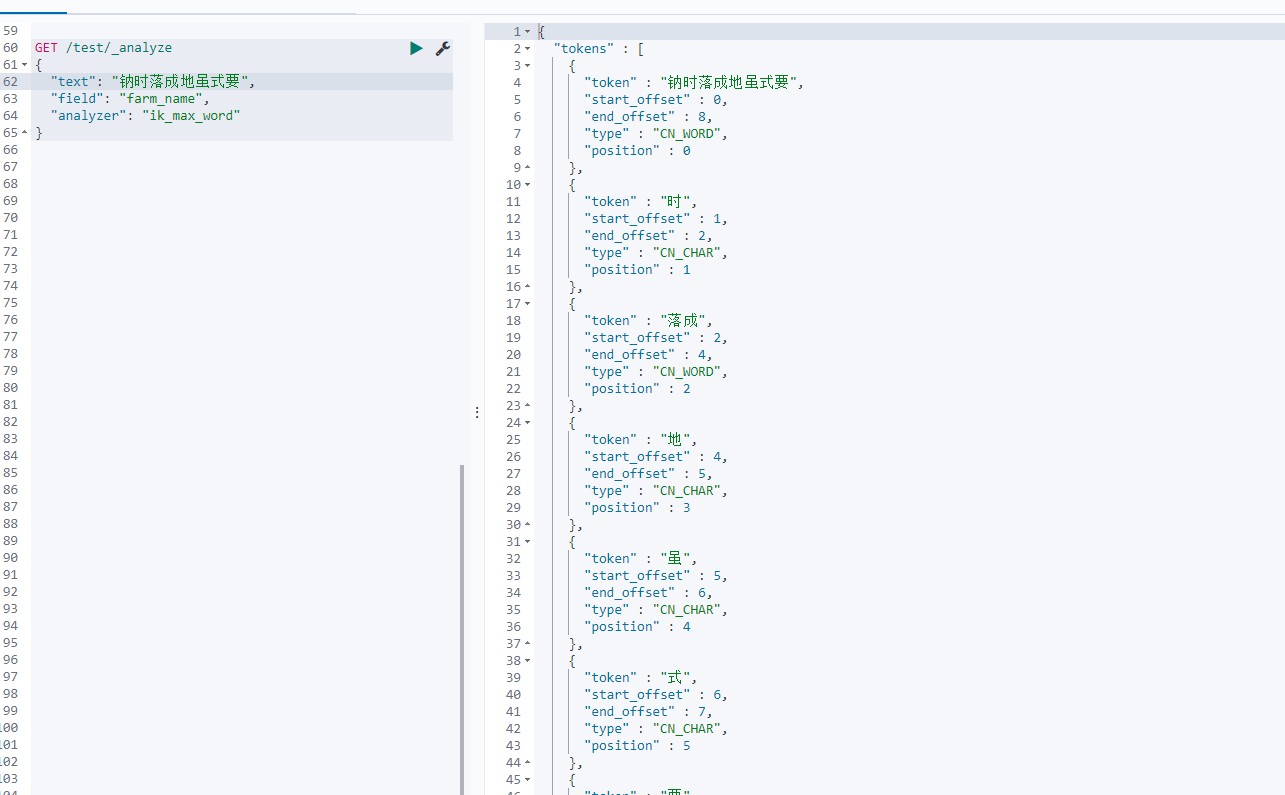Fold the "式" token object at line 38
The image size is (1285, 795).
coord(528,661)
